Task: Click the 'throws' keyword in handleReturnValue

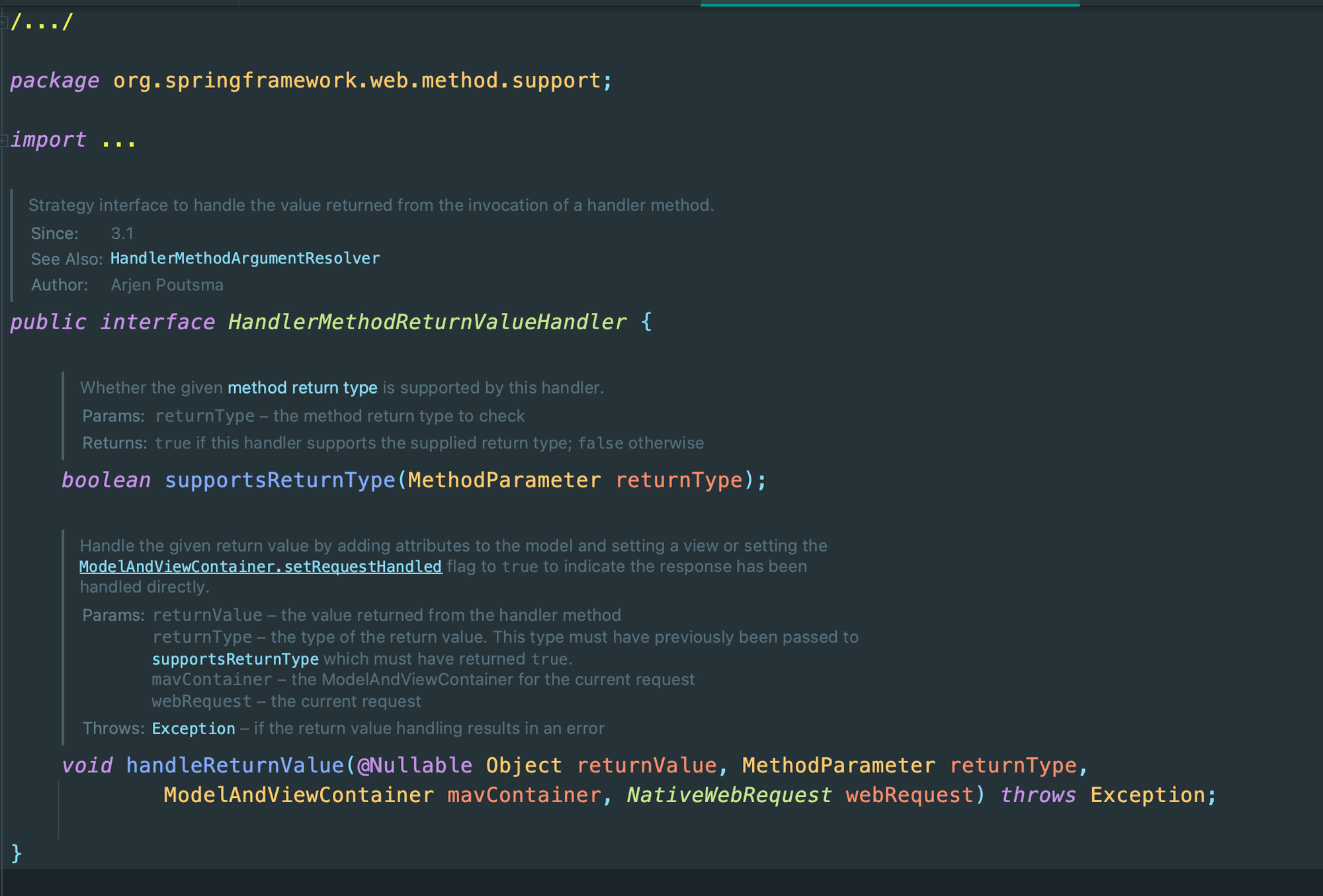Action: click(1038, 795)
